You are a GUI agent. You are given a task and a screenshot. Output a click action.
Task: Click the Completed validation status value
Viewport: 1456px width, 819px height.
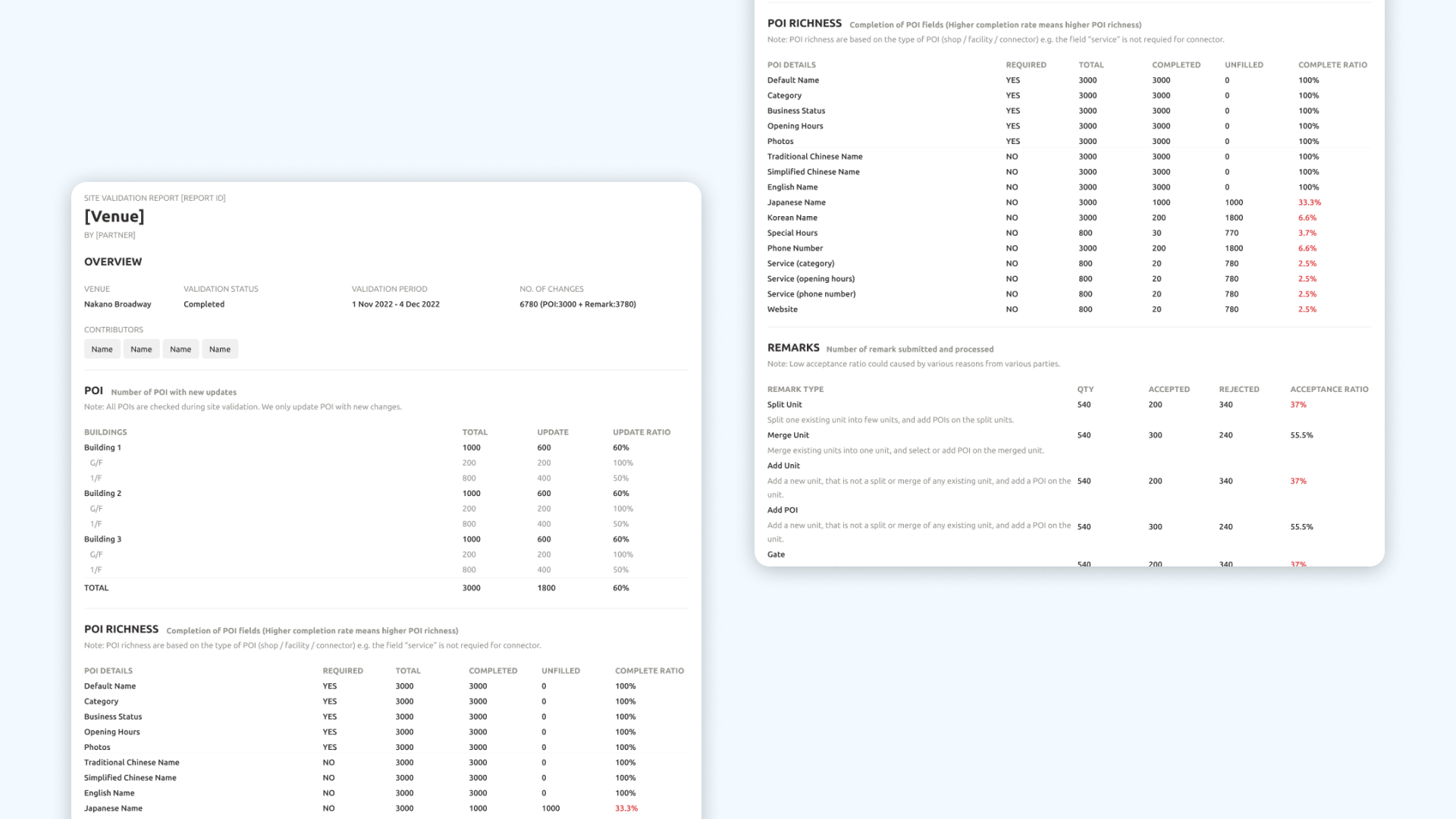coord(204,304)
